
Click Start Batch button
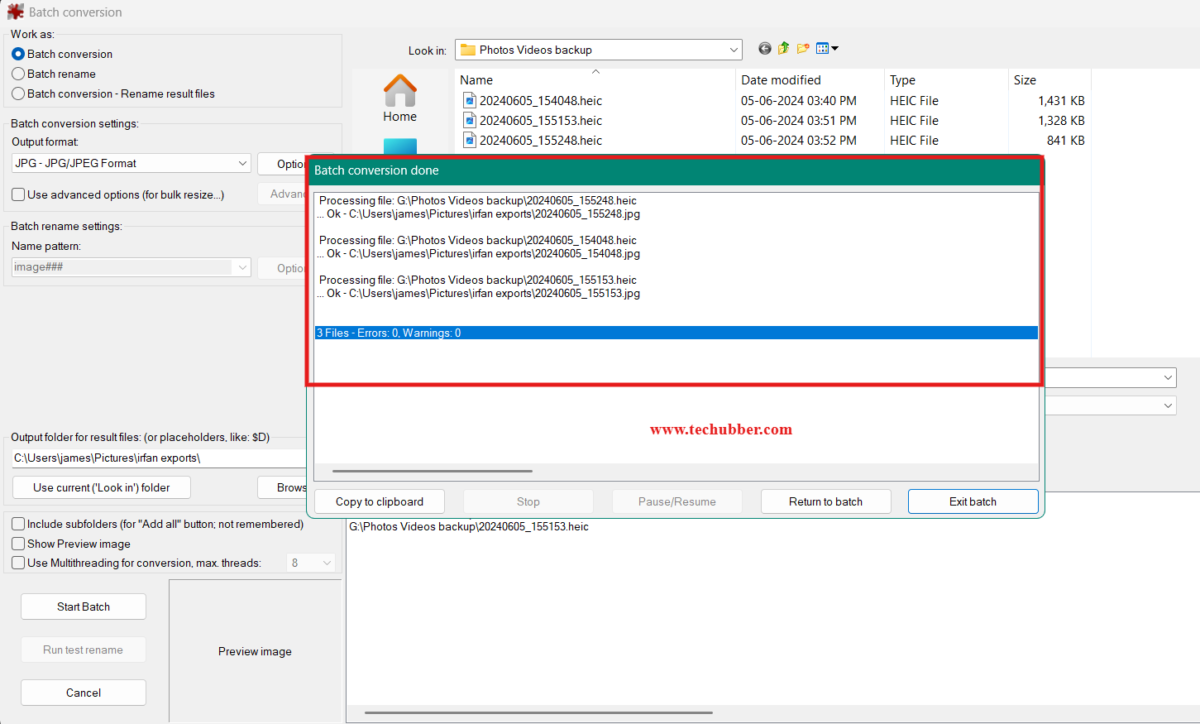[x=83, y=607]
